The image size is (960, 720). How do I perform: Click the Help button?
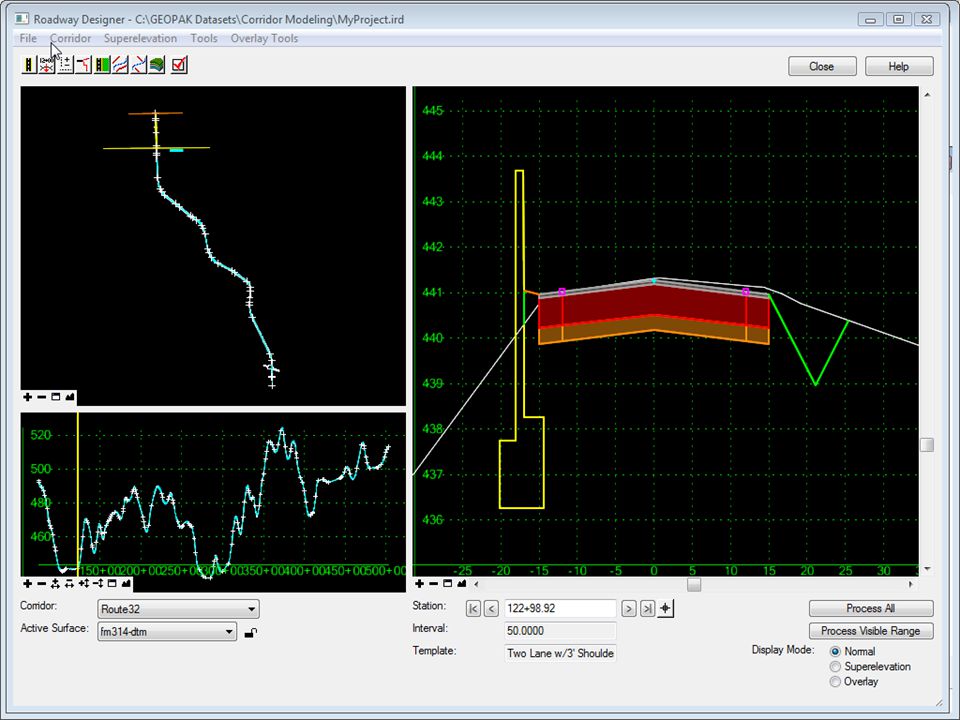899,66
